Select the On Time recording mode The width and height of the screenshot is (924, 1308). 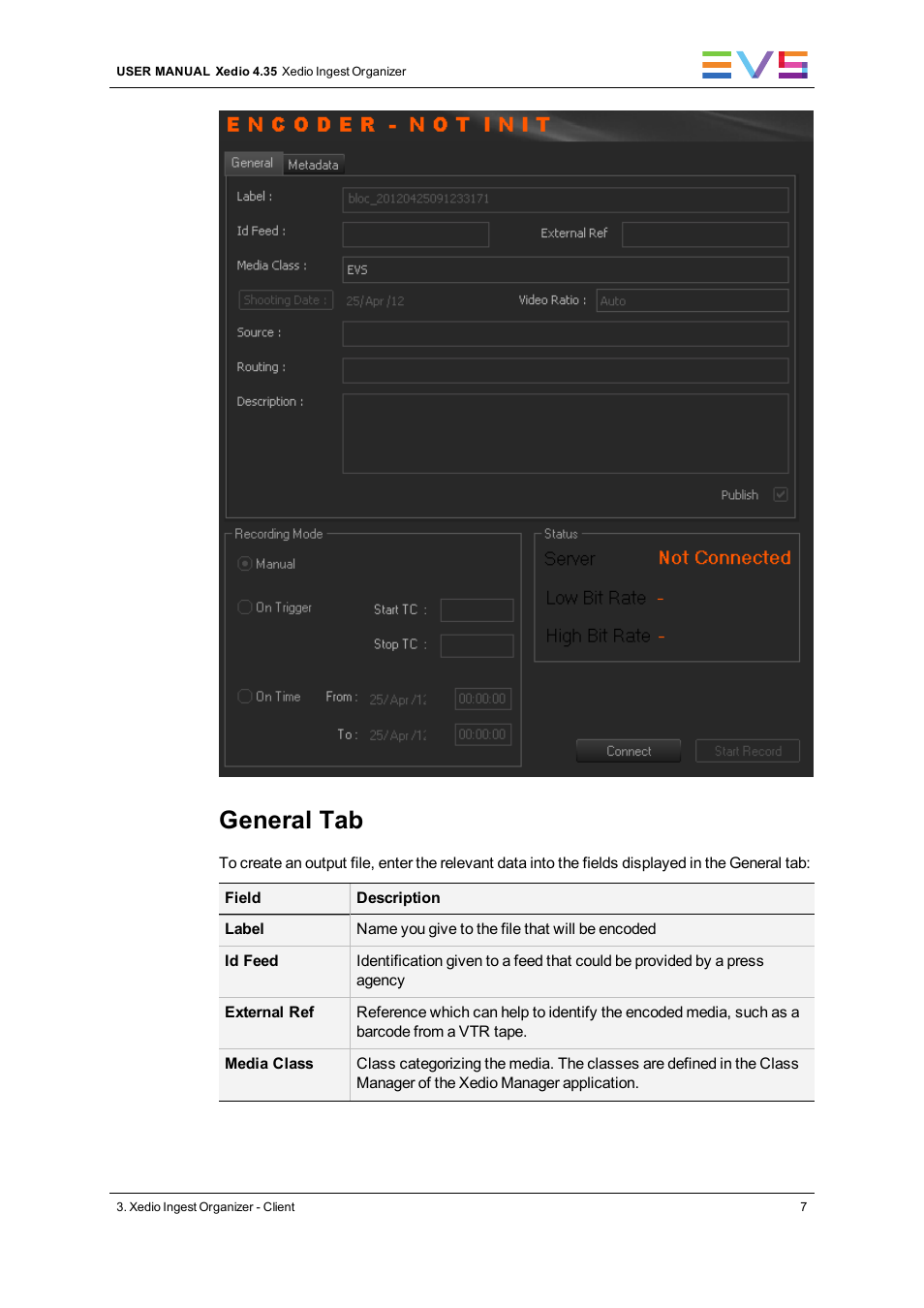click(245, 696)
